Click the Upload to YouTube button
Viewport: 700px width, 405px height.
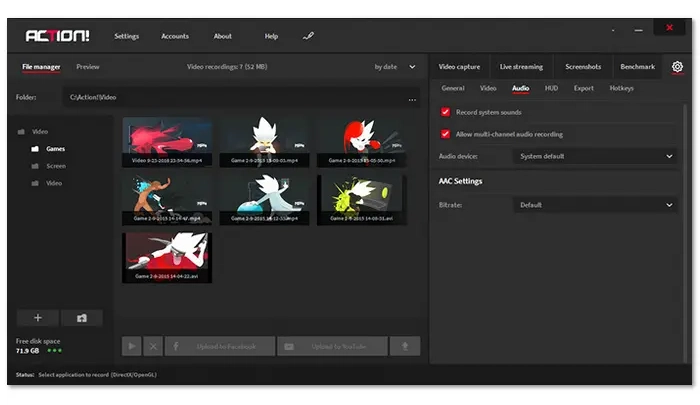point(332,346)
